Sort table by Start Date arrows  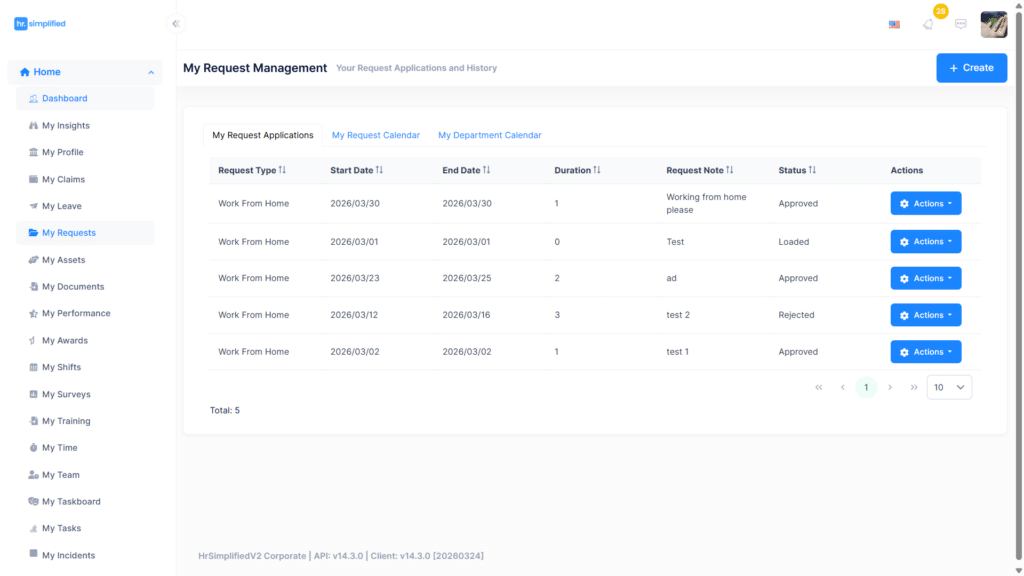click(x=379, y=170)
